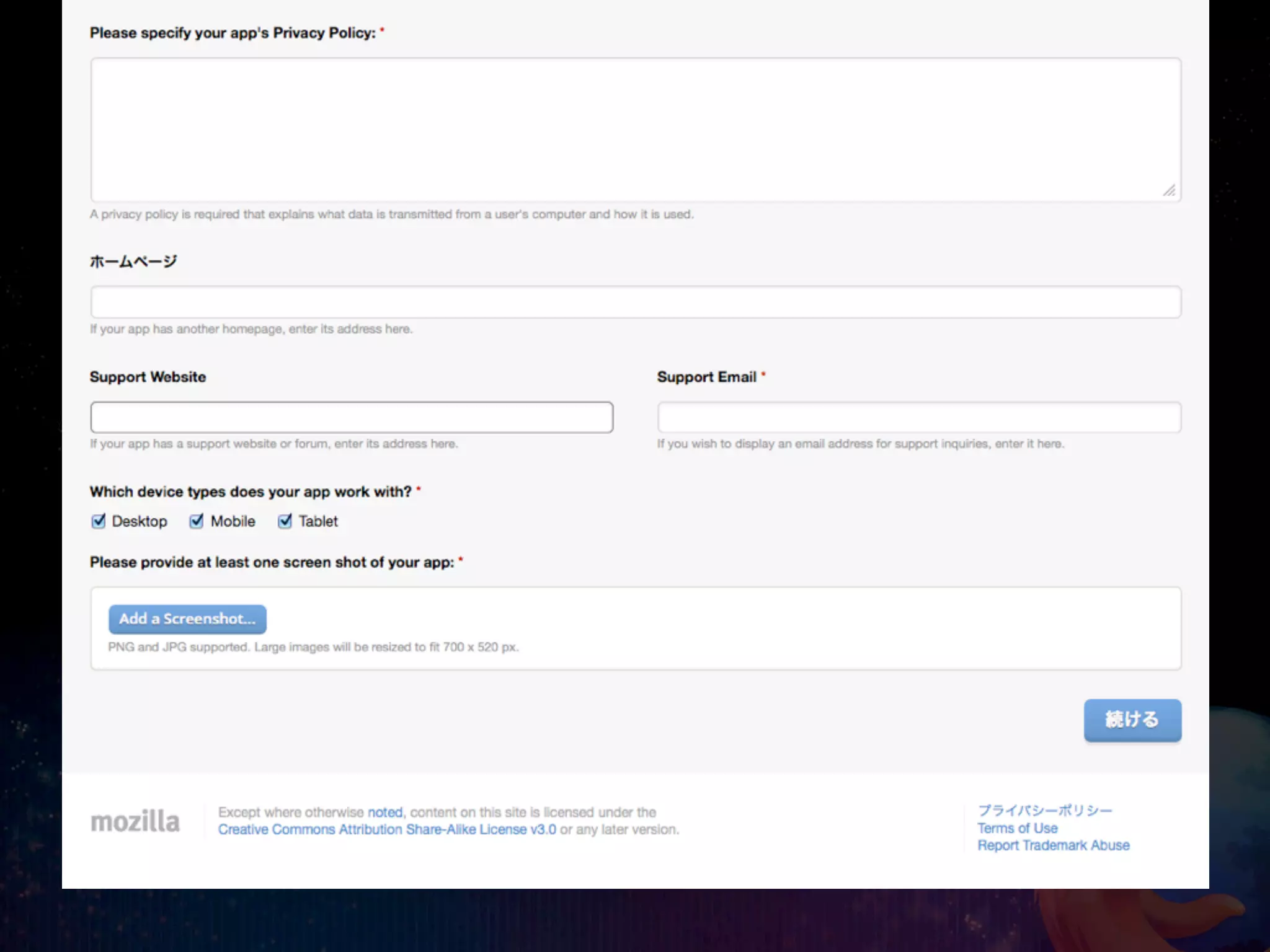Toggle the Tablet device checkbox
The width and height of the screenshot is (1270, 952).
[285, 521]
